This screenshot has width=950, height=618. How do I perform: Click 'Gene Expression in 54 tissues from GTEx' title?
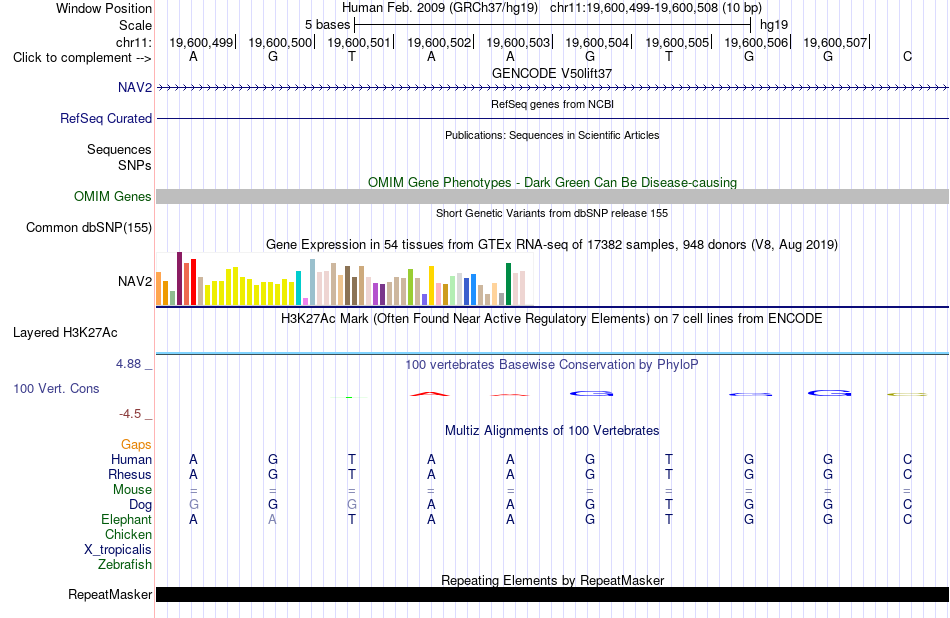[552, 245]
